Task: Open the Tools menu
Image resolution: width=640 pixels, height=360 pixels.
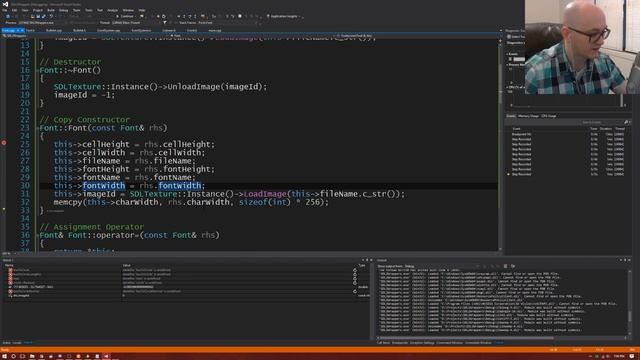Action: [89, 10]
